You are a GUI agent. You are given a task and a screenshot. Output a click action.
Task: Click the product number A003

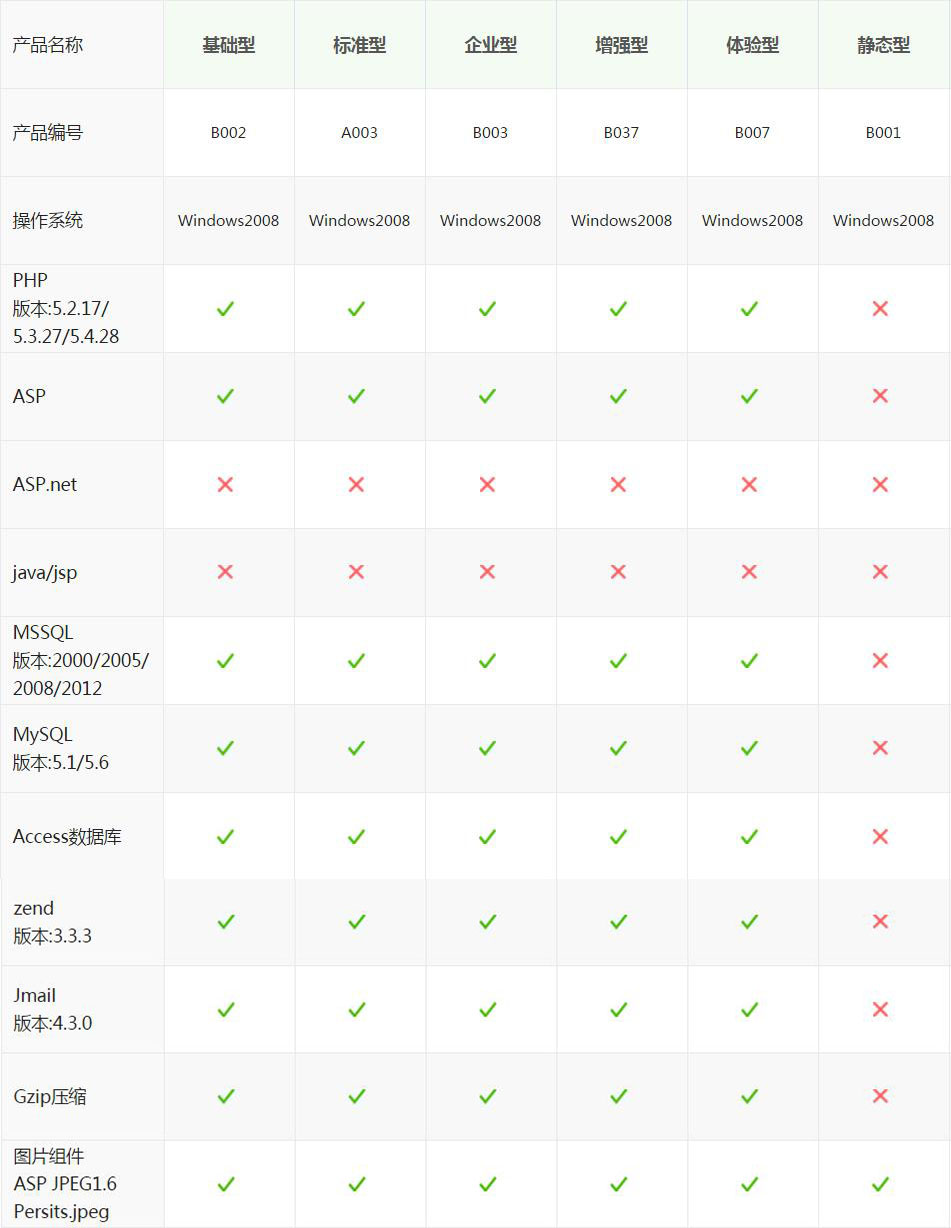[x=359, y=132]
